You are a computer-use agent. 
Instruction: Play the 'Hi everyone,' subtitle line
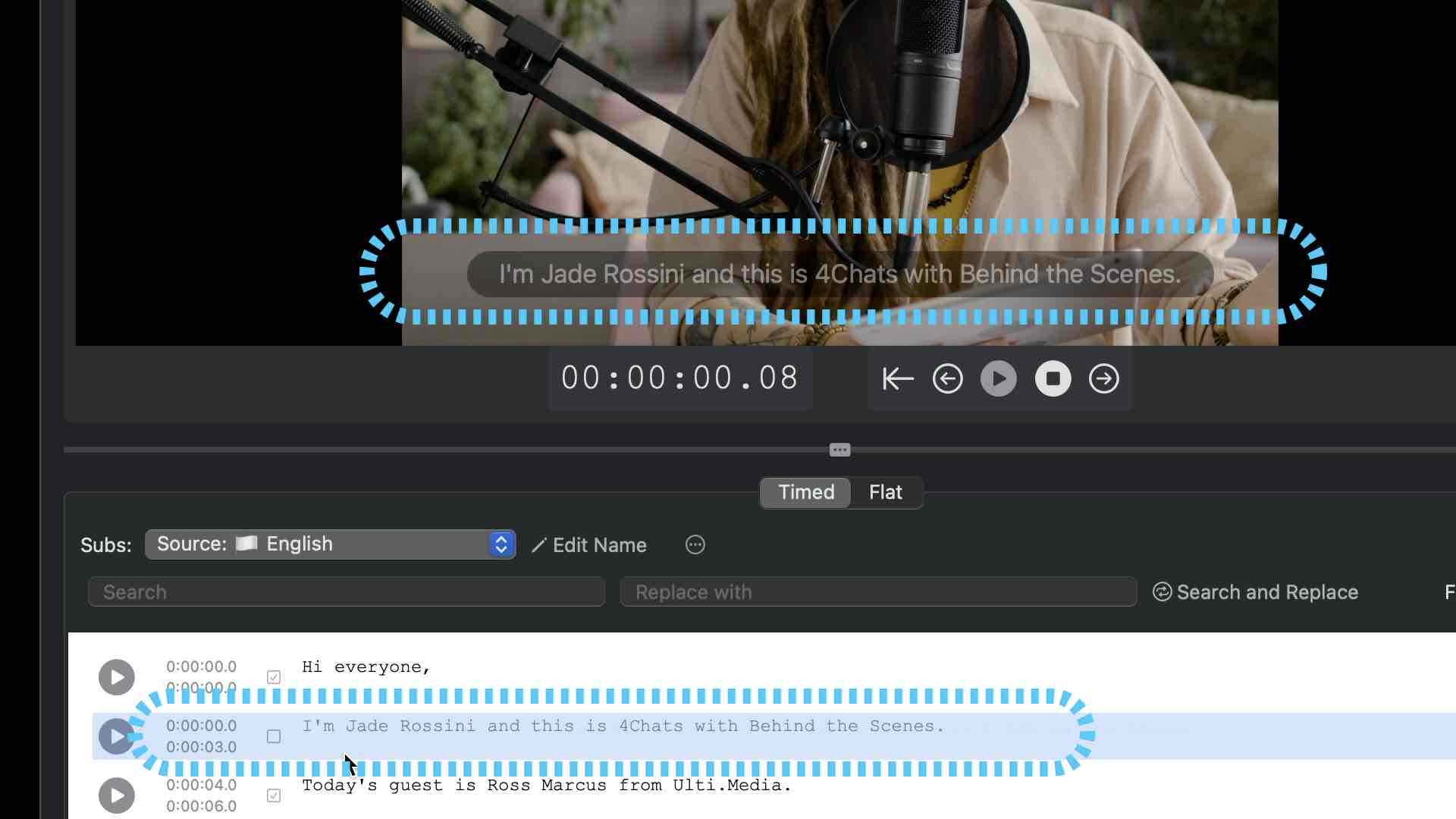click(x=117, y=677)
